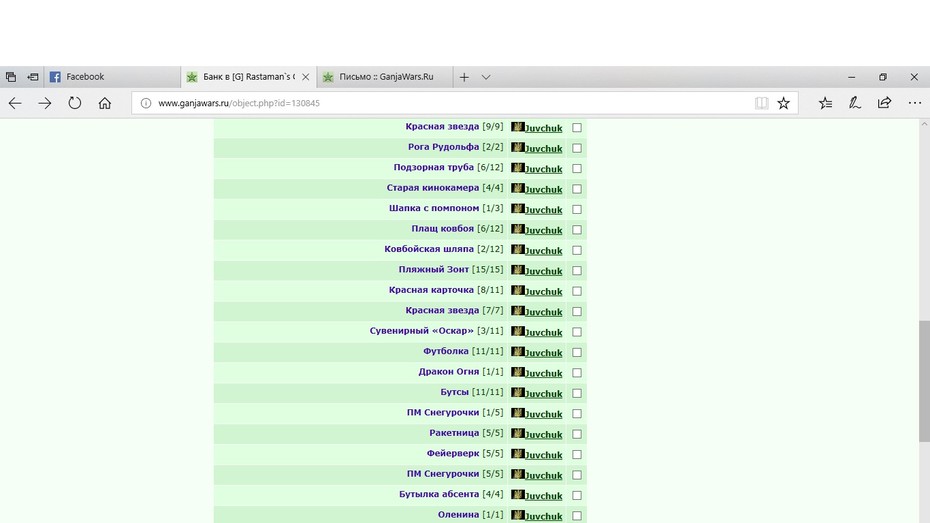Open the Favorites hub icon
The width and height of the screenshot is (930, 523).
(825, 103)
